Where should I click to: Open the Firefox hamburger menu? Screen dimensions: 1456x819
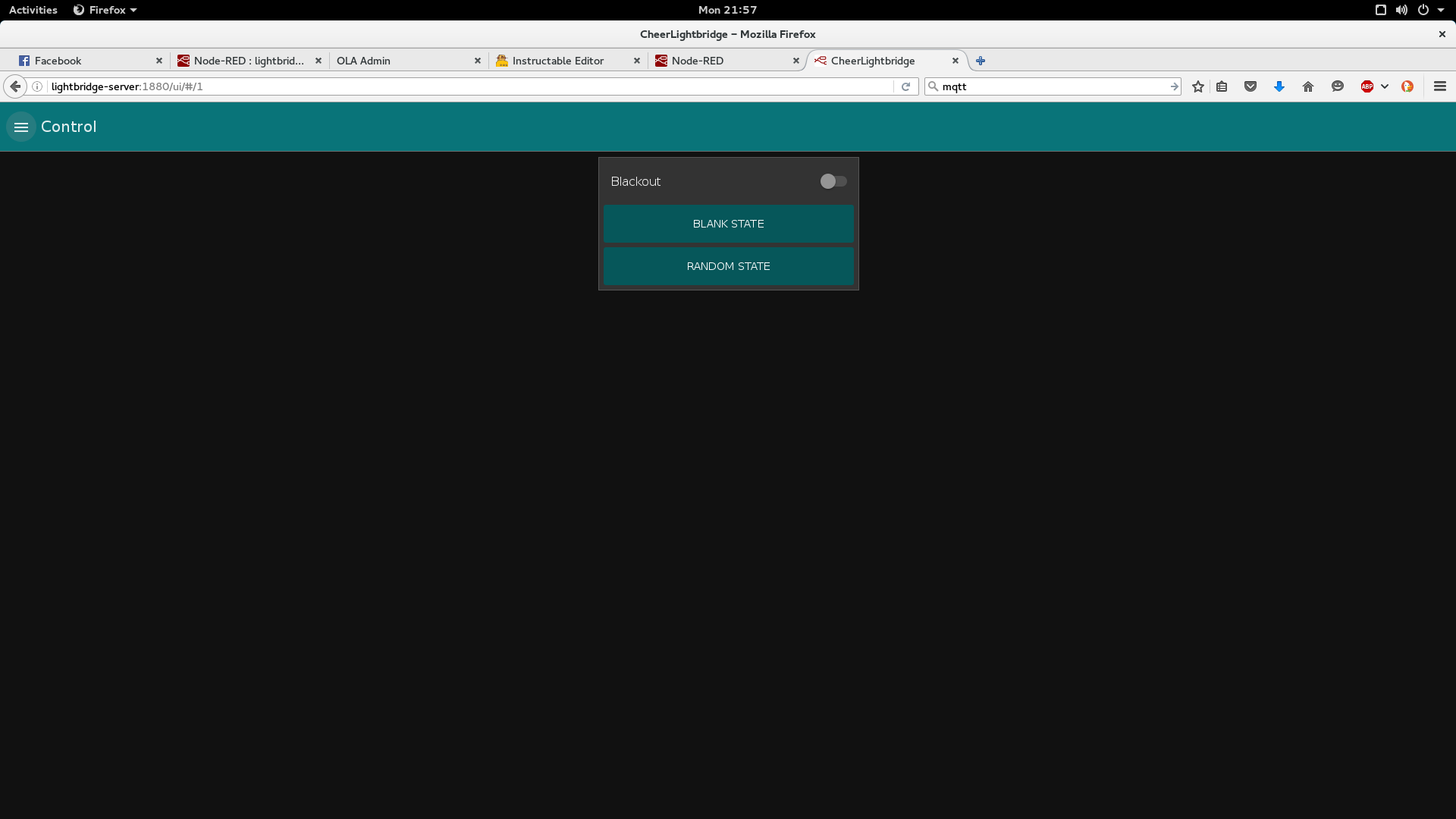(1440, 86)
